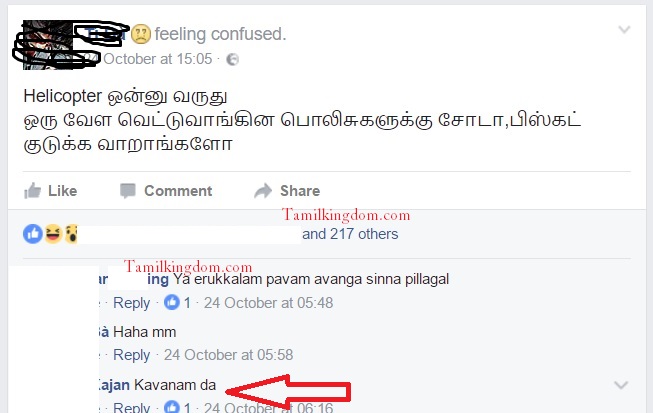Click the public globe privacy icon
The width and height of the screenshot is (653, 413).
click(x=232, y=60)
